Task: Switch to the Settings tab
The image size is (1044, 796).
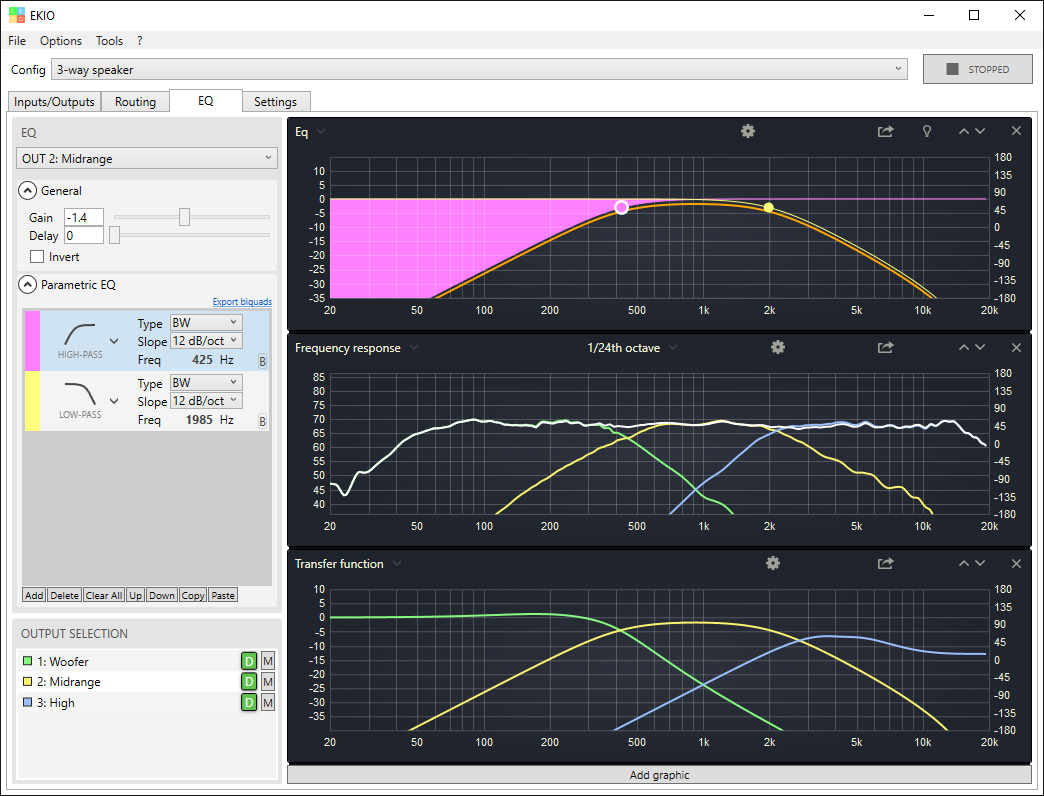Action: (275, 102)
